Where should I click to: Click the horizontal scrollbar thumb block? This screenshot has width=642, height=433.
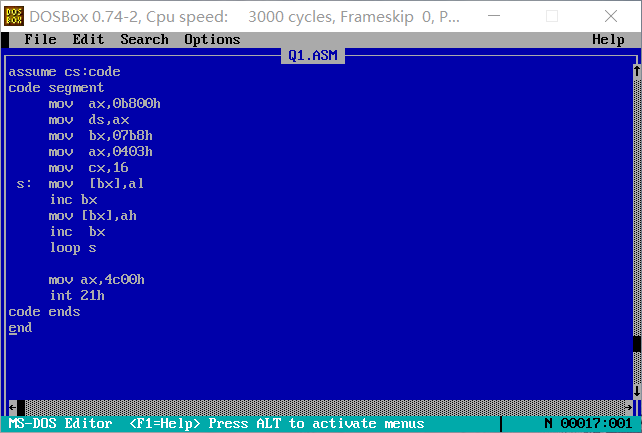click(x=20, y=407)
